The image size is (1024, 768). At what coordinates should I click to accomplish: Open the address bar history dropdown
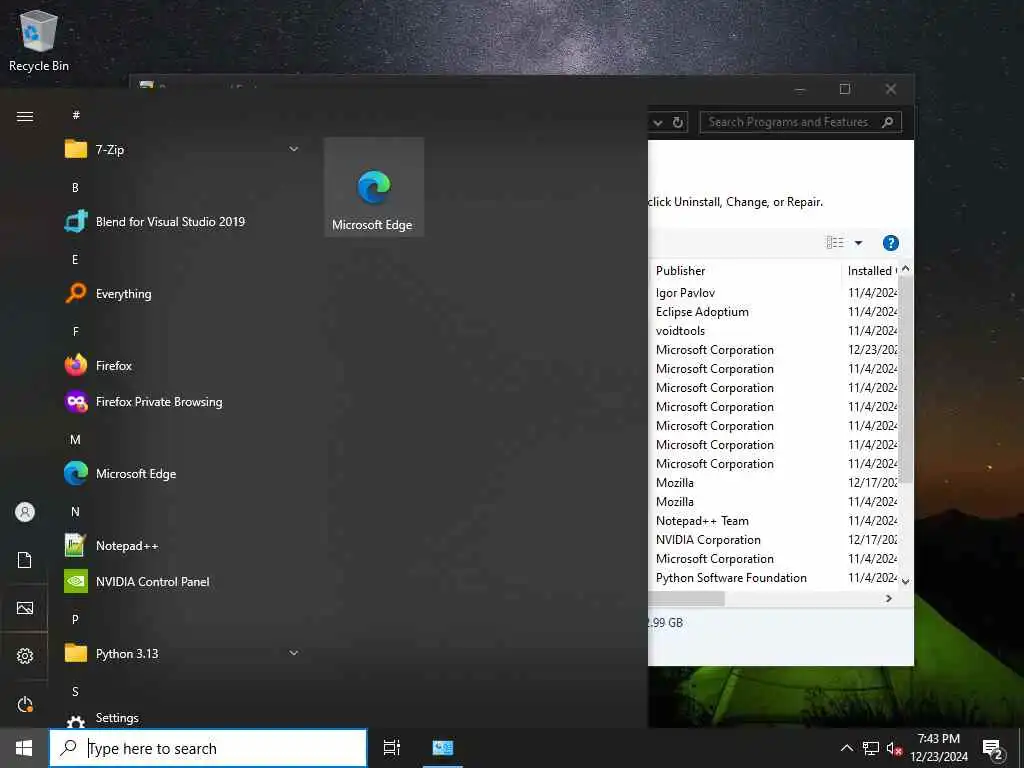[658, 122]
